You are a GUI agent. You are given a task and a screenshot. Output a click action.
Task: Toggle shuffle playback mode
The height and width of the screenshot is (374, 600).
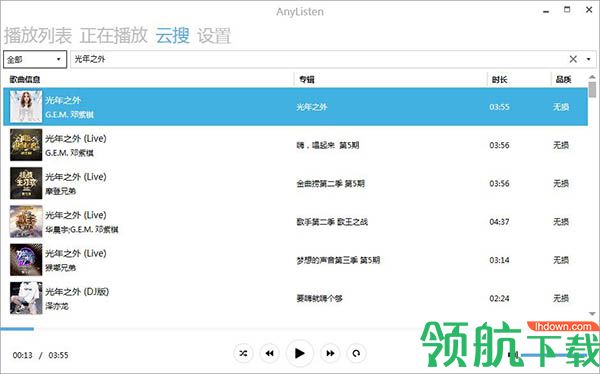(243, 353)
